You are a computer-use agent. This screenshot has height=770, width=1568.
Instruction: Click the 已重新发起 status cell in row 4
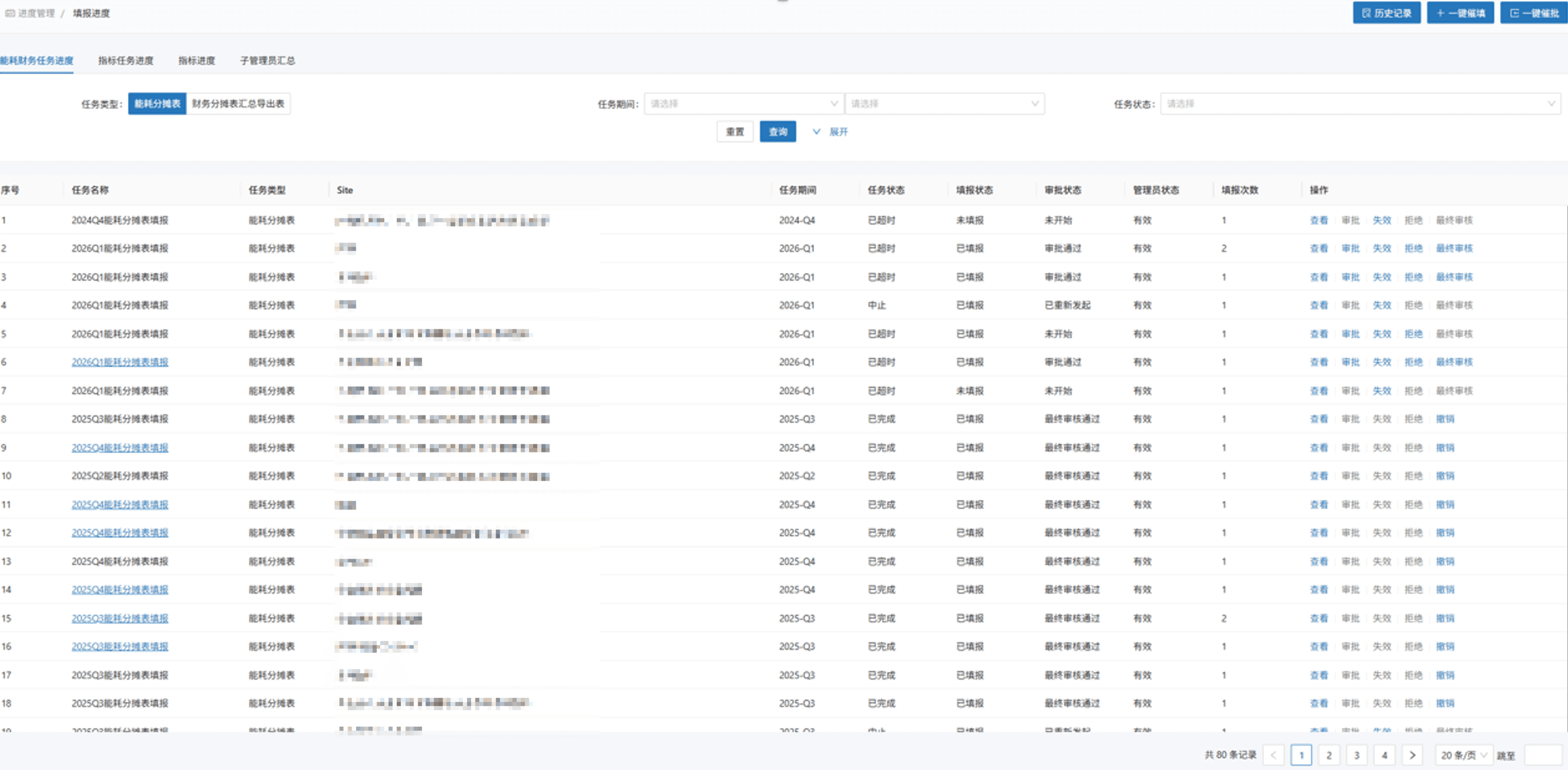pyautogui.click(x=1068, y=305)
